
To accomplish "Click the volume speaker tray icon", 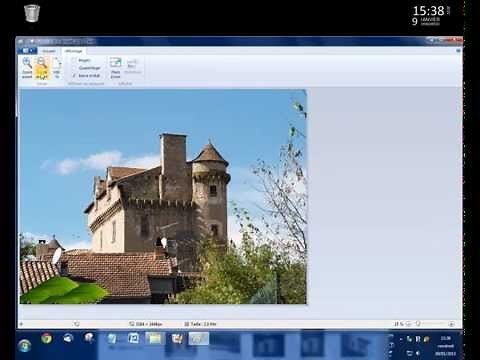I will (x=418, y=353).
